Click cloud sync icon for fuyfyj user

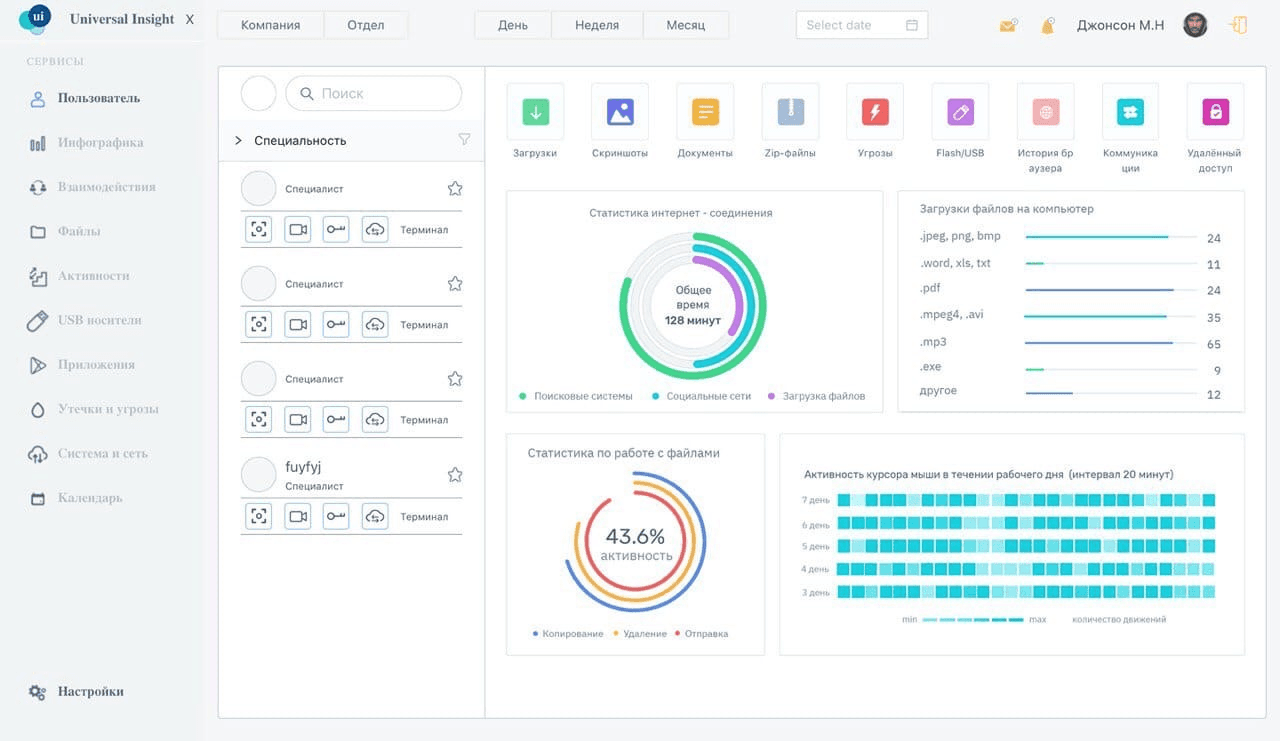pyautogui.click(x=375, y=516)
